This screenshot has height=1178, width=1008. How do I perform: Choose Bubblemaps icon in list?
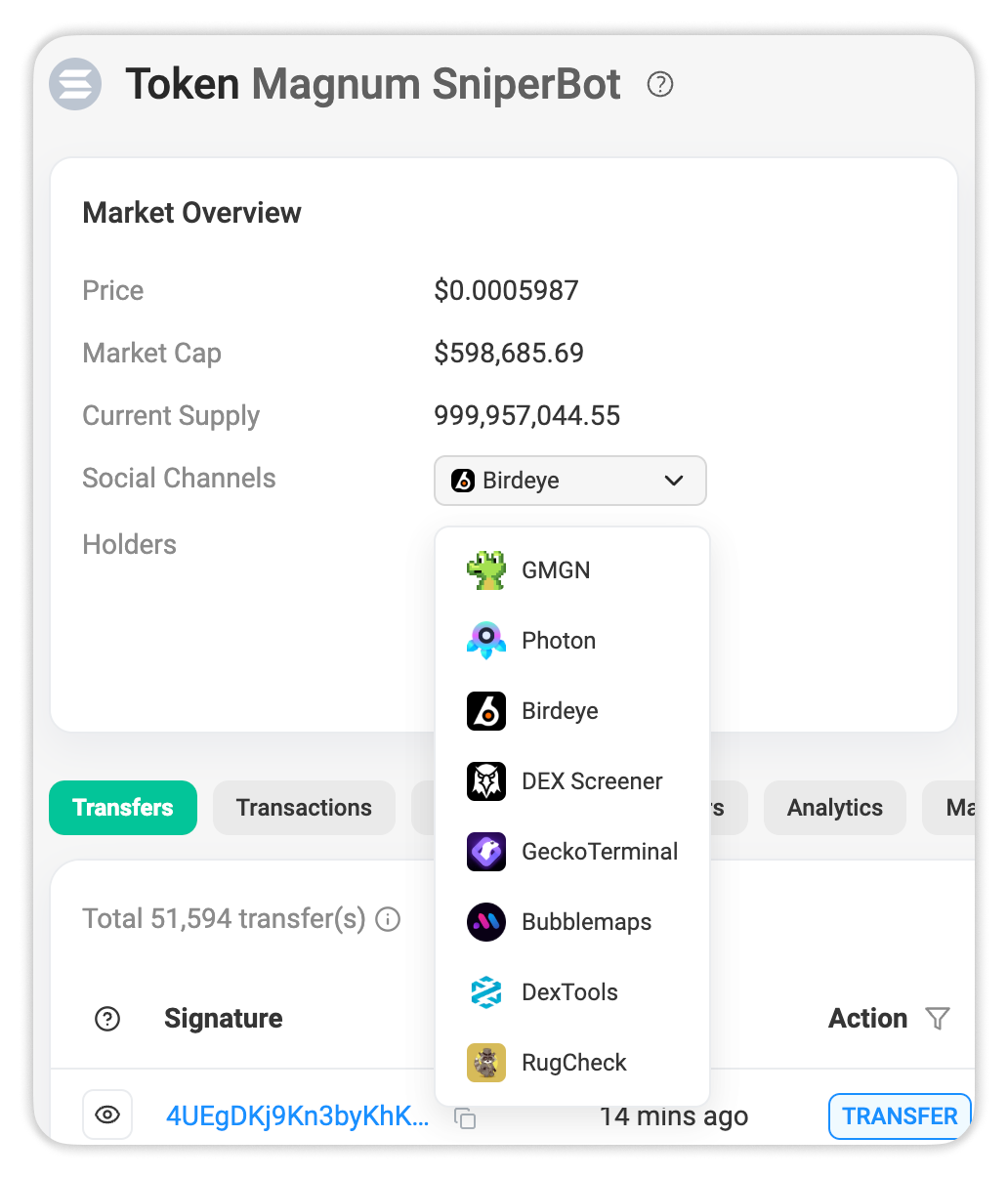click(x=485, y=922)
